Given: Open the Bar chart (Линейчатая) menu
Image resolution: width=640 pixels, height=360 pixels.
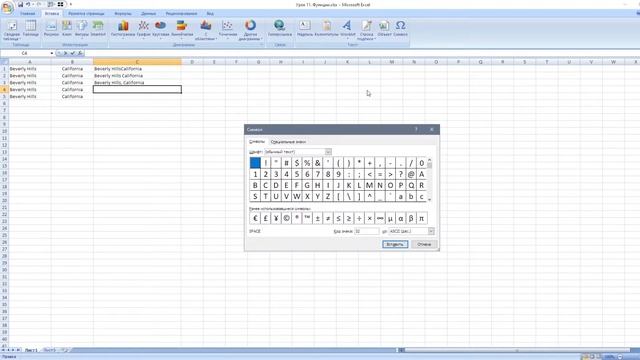Looking at the screenshot, I should pyautogui.click(x=182, y=29).
